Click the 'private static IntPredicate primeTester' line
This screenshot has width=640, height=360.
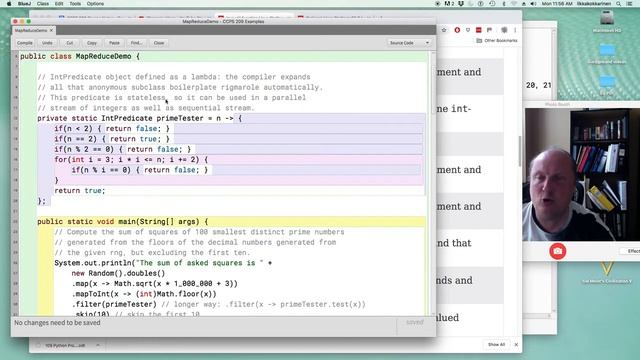(x=140, y=118)
